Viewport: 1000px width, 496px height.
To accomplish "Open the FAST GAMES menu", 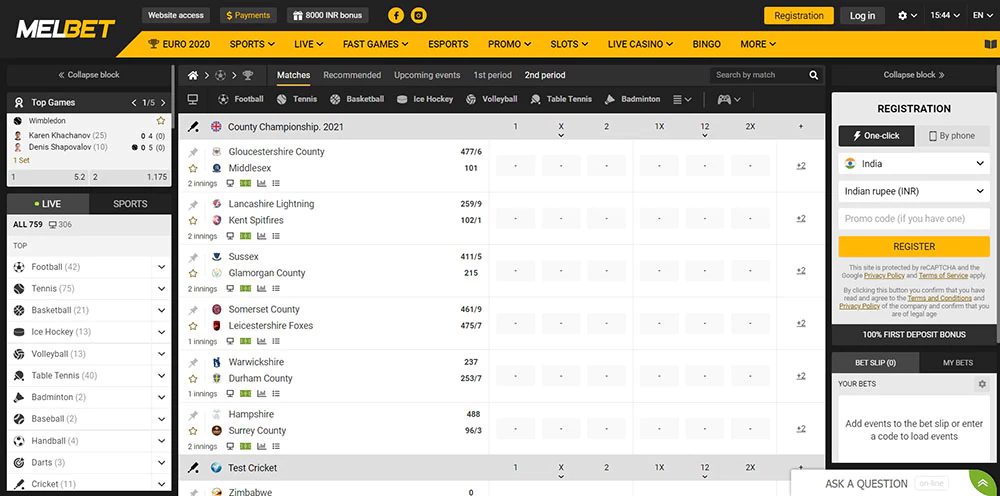I will (x=376, y=44).
